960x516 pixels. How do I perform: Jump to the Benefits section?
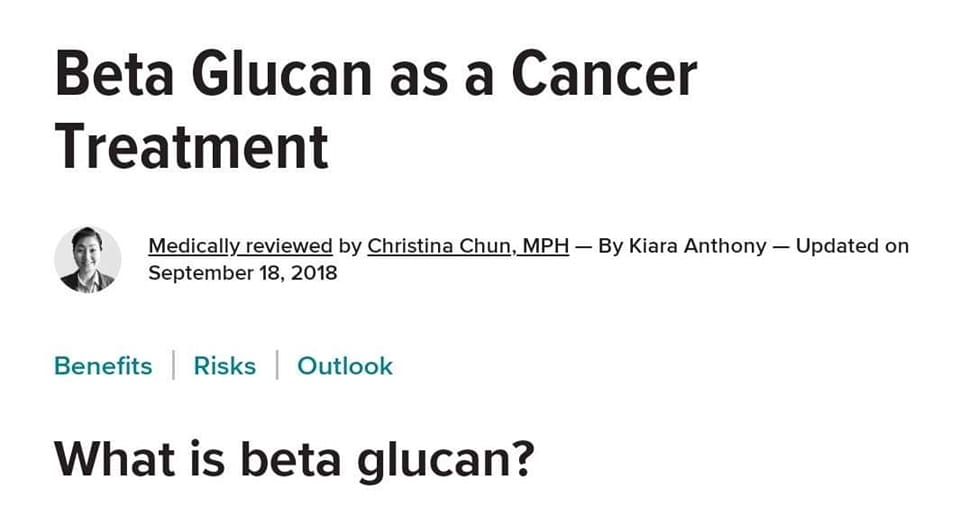tap(103, 366)
